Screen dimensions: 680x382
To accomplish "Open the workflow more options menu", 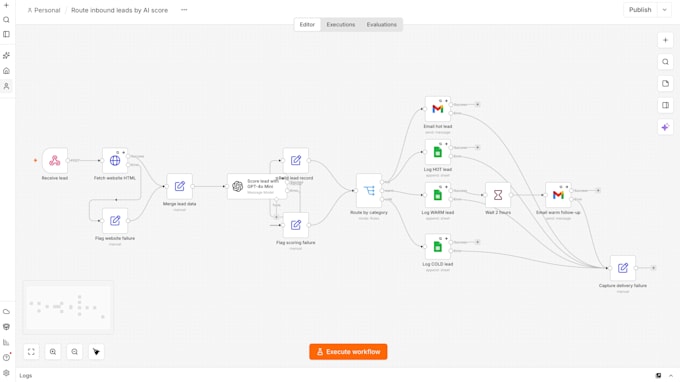I will pos(184,10).
